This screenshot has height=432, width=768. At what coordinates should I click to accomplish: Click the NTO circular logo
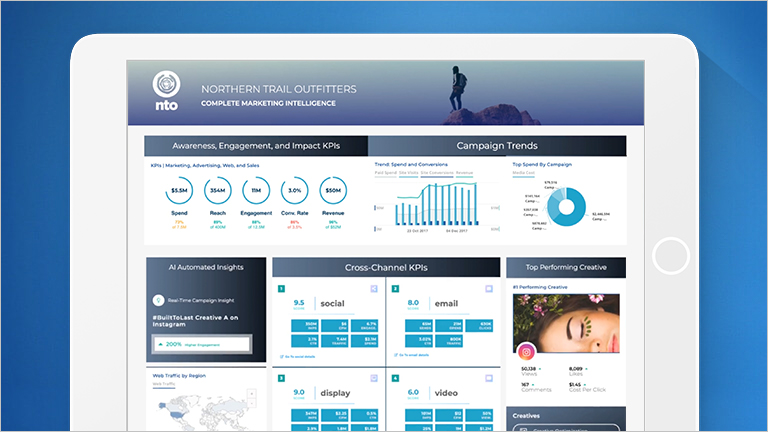click(x=167, y=84)
